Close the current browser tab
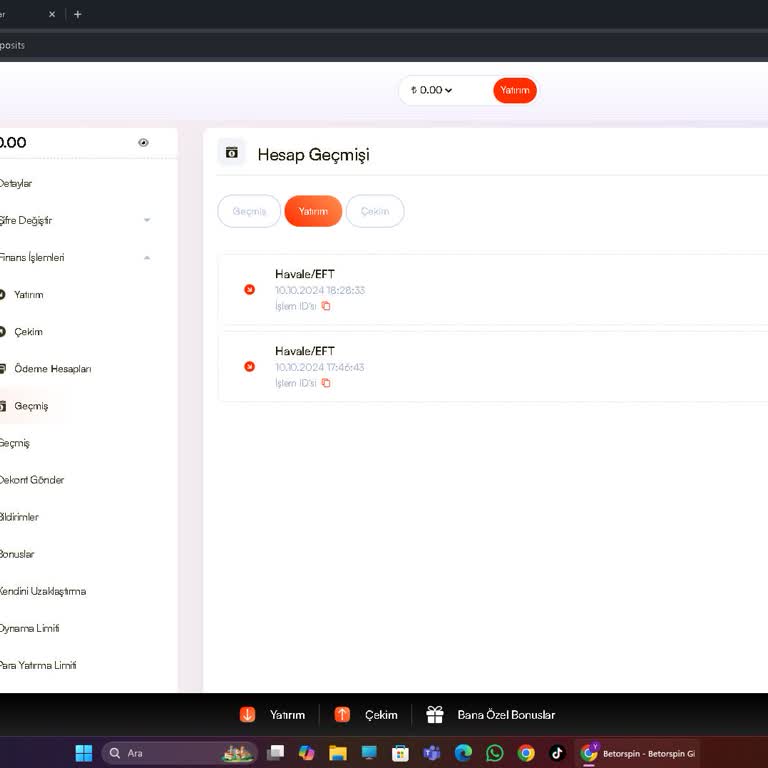 click(52, 15)
